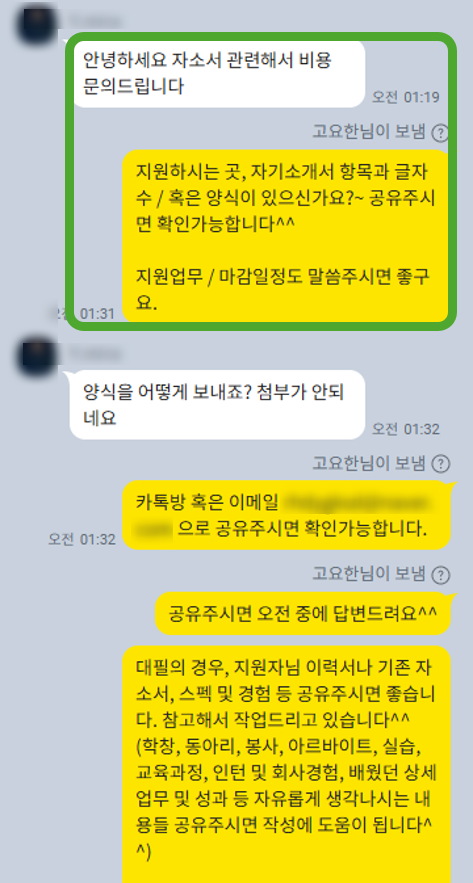Click the 오전 01:32 timestamp beside the white bubble
This screenshot has width=473, height=883.
click(405, 429)
